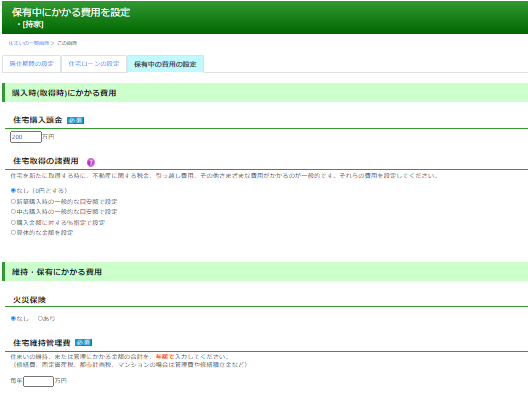Select あり for 火災保険
528x409 pixels.
point(40,318)
